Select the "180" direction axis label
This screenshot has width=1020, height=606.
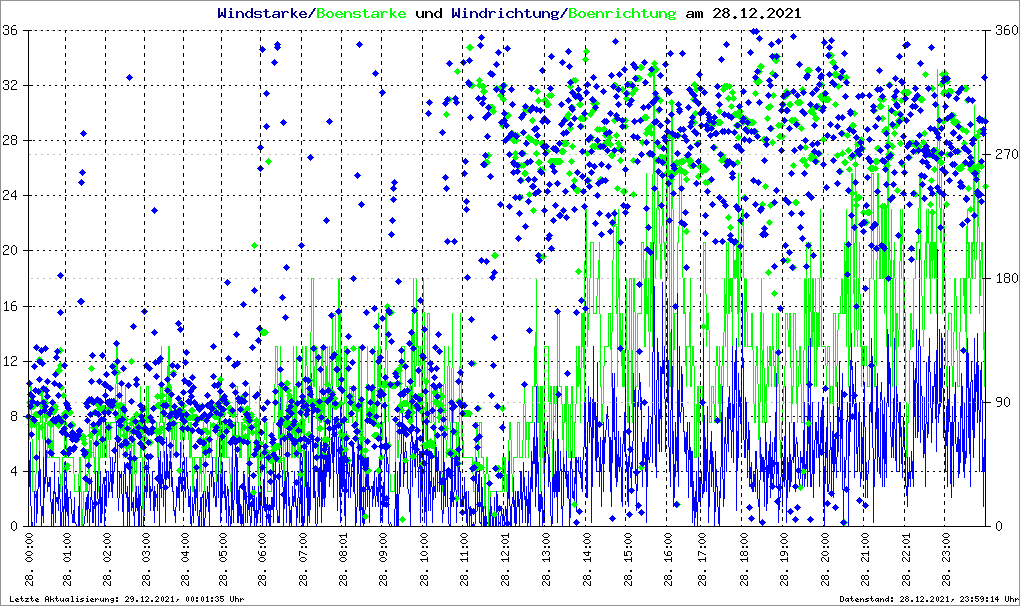click(1002, 279)
